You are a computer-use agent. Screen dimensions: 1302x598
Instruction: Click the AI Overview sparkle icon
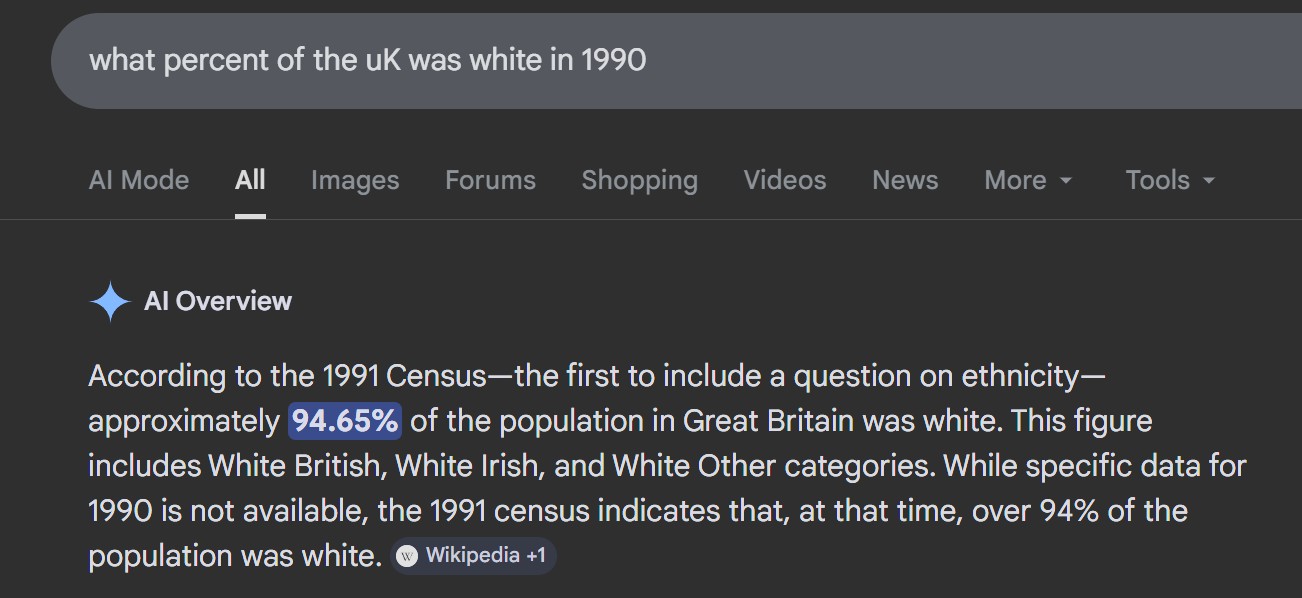click(109, 301)
